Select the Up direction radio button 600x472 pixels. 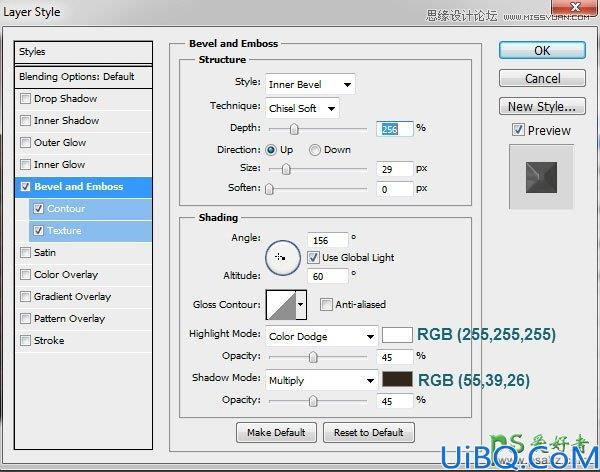coord(271,150)
